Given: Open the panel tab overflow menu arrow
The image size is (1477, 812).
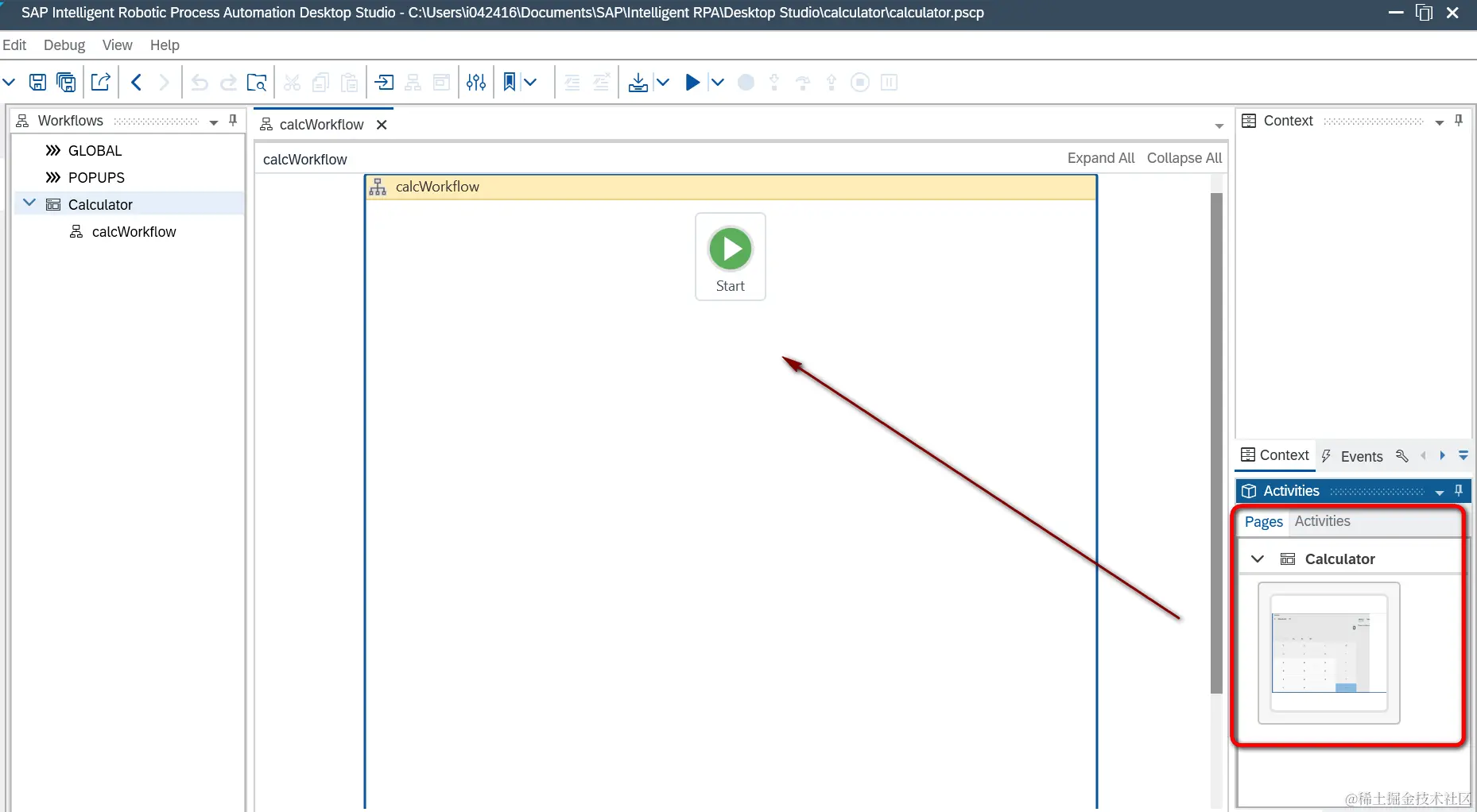Looking at the screenshot, I should pyautogui.click(x=1463, y=456).
